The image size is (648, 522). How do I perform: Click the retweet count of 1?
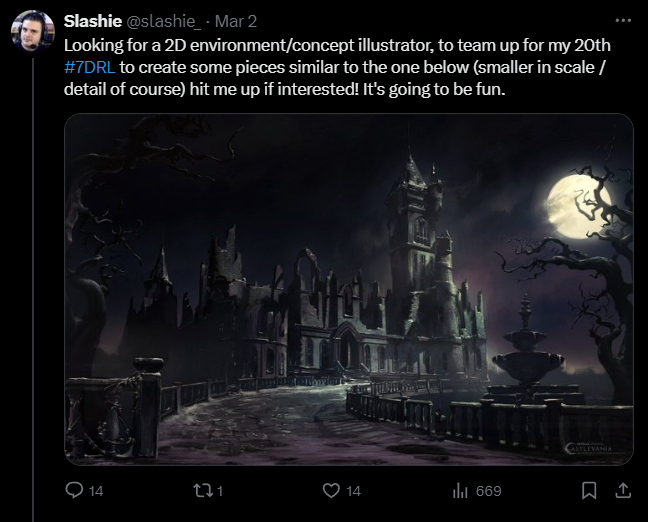click(x=220, y=491)
